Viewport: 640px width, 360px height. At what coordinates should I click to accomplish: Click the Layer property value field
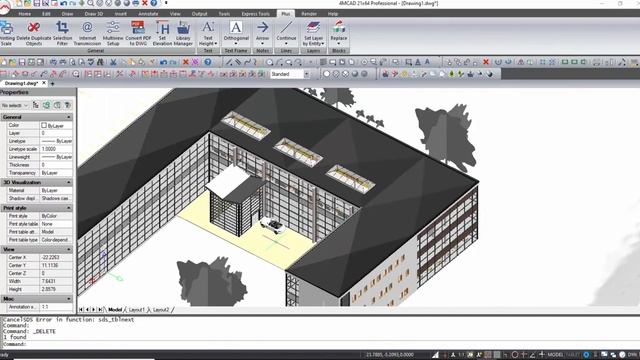(56, 133)
